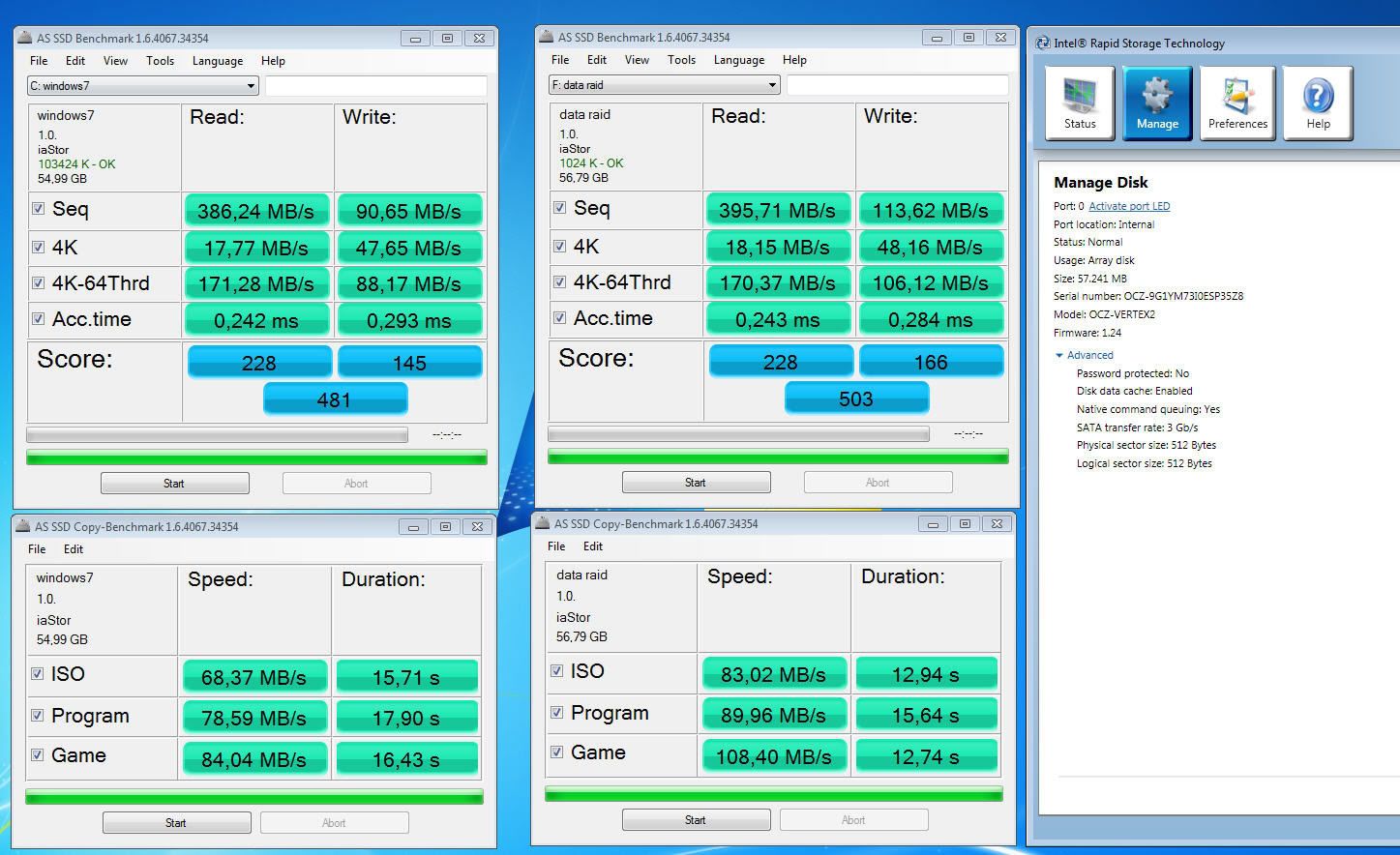
Task: Toggle the 4K checkbox in the windows7 benchmark
Action: coord(38,247)
